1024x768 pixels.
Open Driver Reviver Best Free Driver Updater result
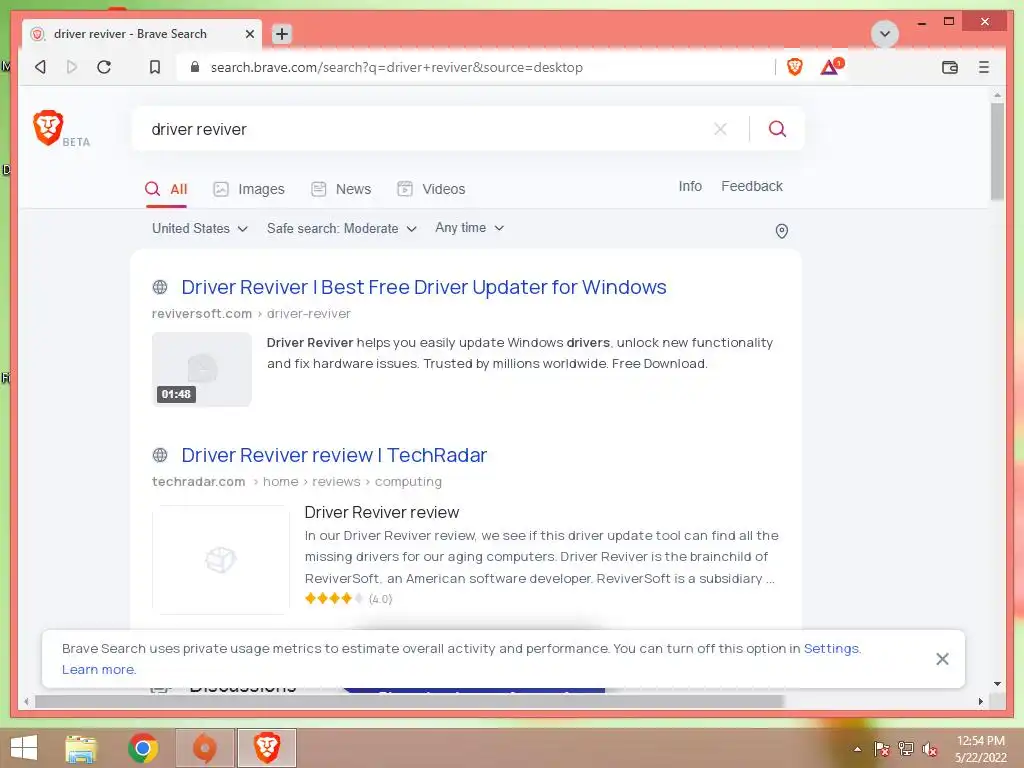pos(424,287)
